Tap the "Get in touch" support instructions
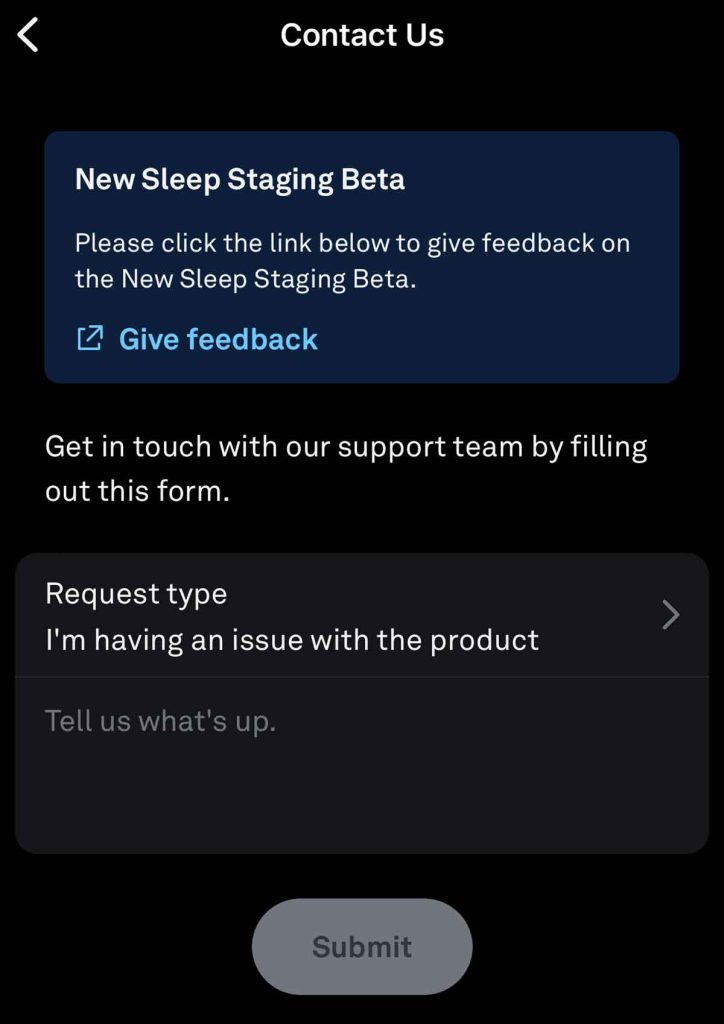The height and width of the screenshot is (1024, 724). pos(346,447)
